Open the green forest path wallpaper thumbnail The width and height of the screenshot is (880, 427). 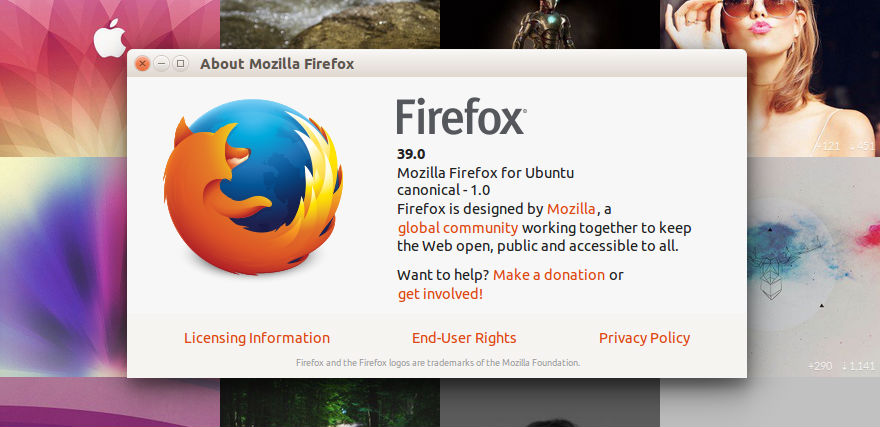pos(330,402)
